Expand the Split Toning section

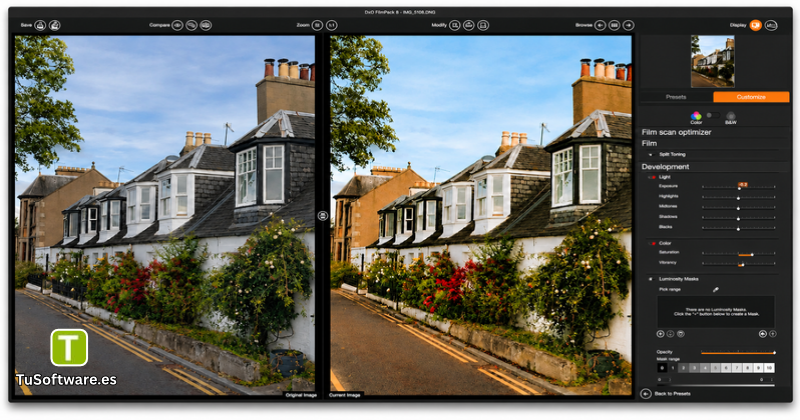651,155
